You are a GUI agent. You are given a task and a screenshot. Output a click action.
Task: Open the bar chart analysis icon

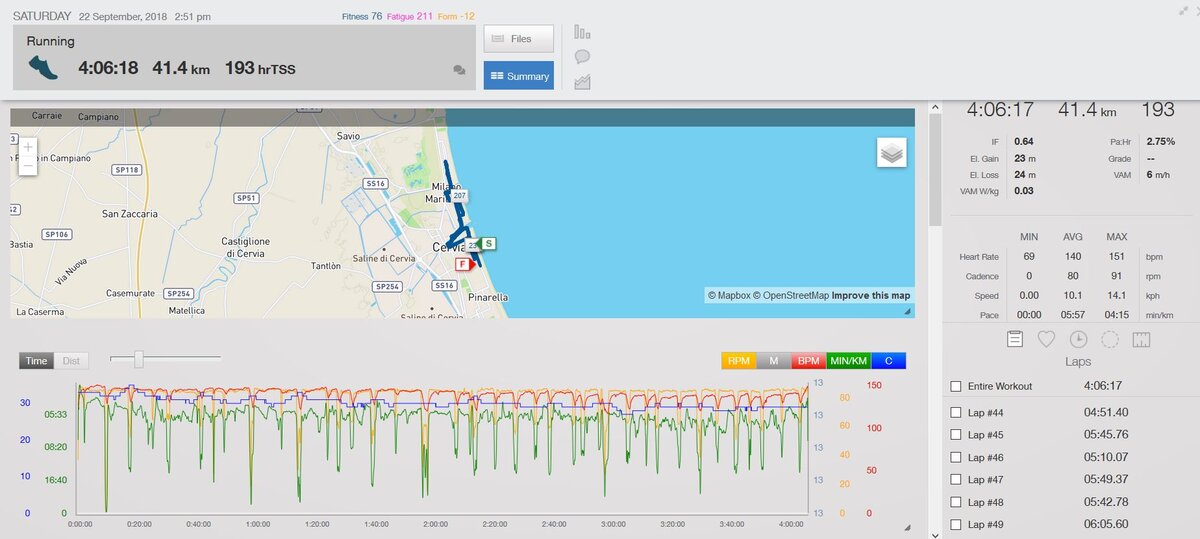coord(582,32)
